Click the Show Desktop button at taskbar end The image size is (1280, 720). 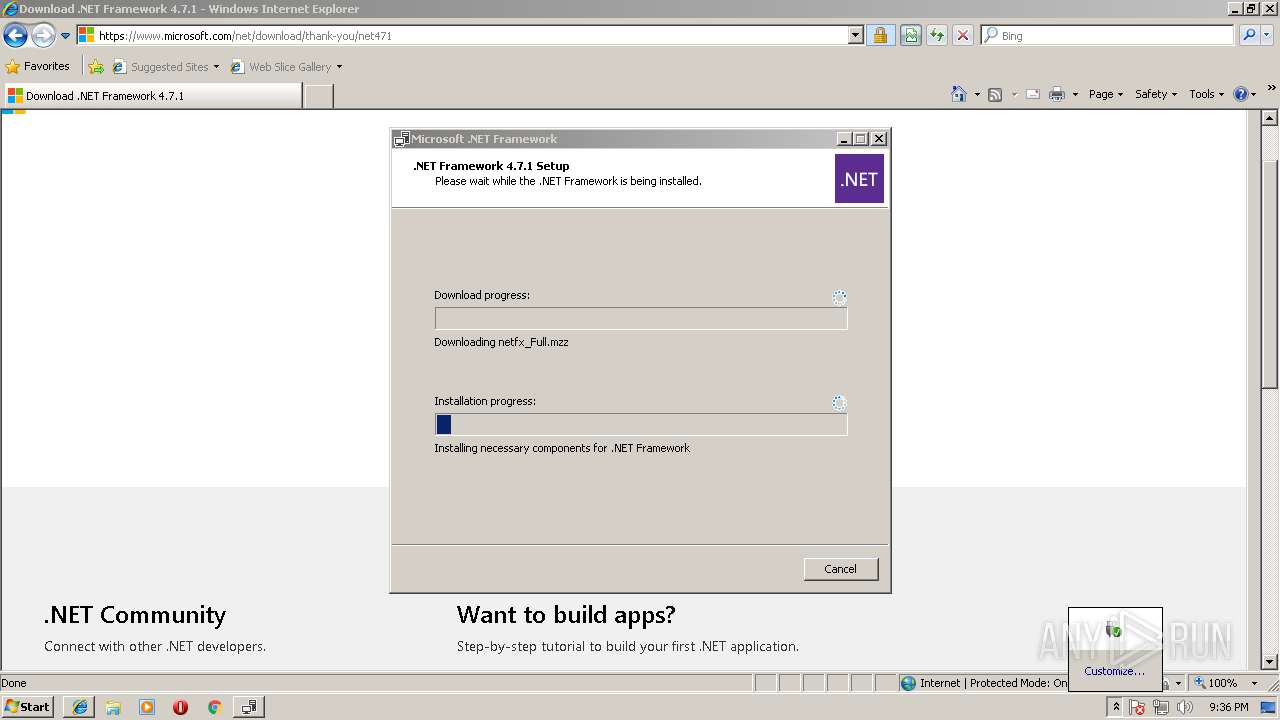point(1269,707)
